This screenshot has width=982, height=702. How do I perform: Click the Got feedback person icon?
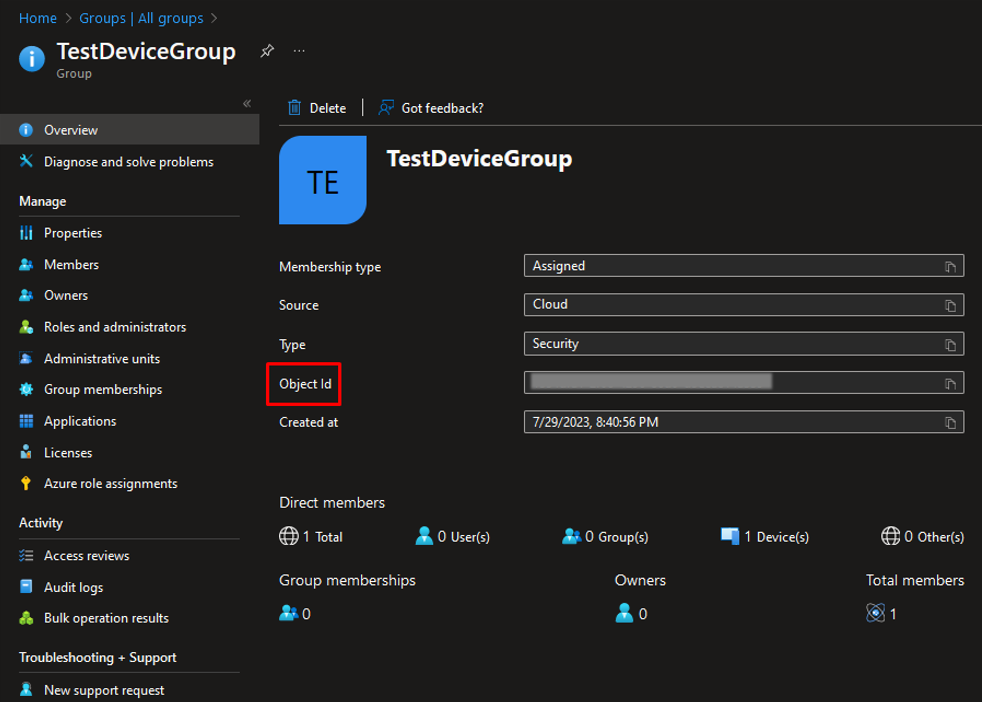[386, 108]
